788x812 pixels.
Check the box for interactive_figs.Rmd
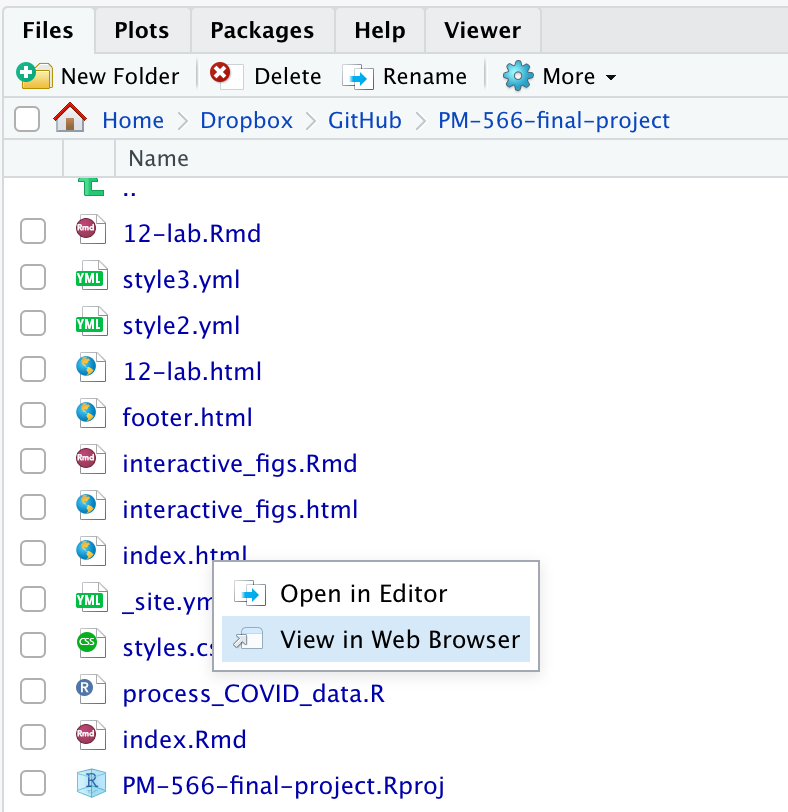tap(33, 461)
